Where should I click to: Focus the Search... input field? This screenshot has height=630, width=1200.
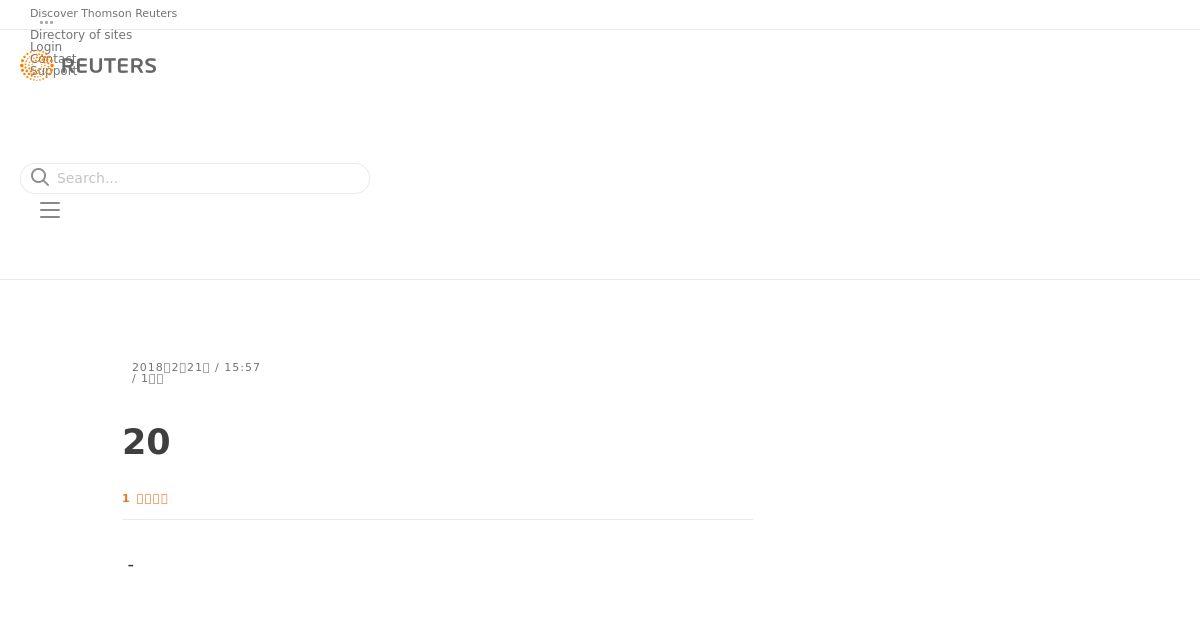[195, 178]
